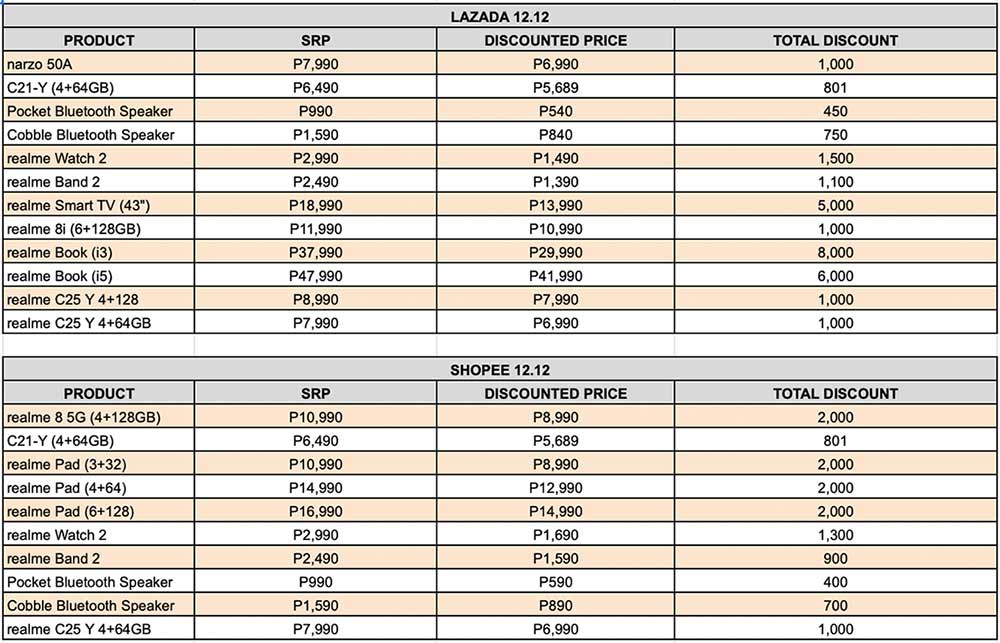This screenshot has height=643, width=1000.
Task: Select the 6,000 total discount cell
Action: (x=835, y=276)
